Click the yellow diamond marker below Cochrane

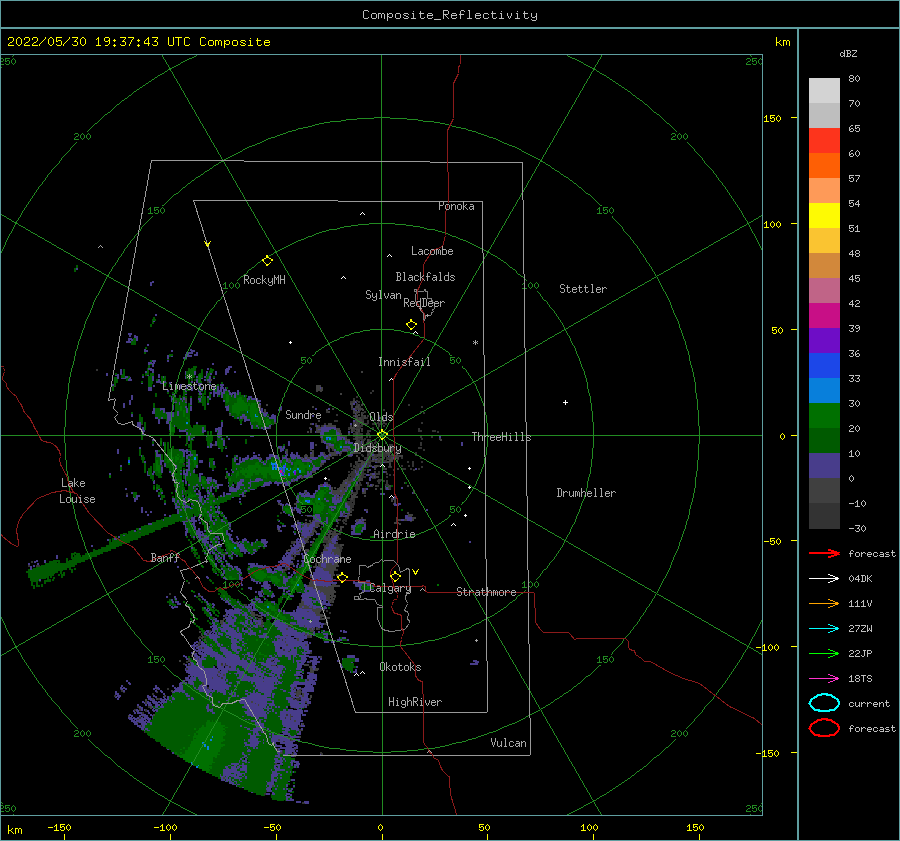coord(343,577)
